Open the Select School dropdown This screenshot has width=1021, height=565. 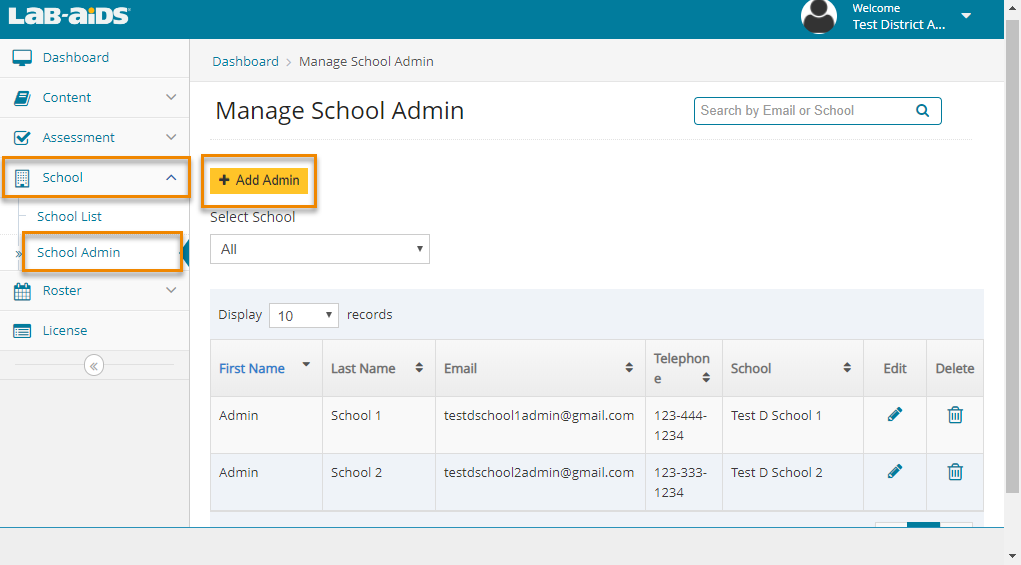coord(320,249)
